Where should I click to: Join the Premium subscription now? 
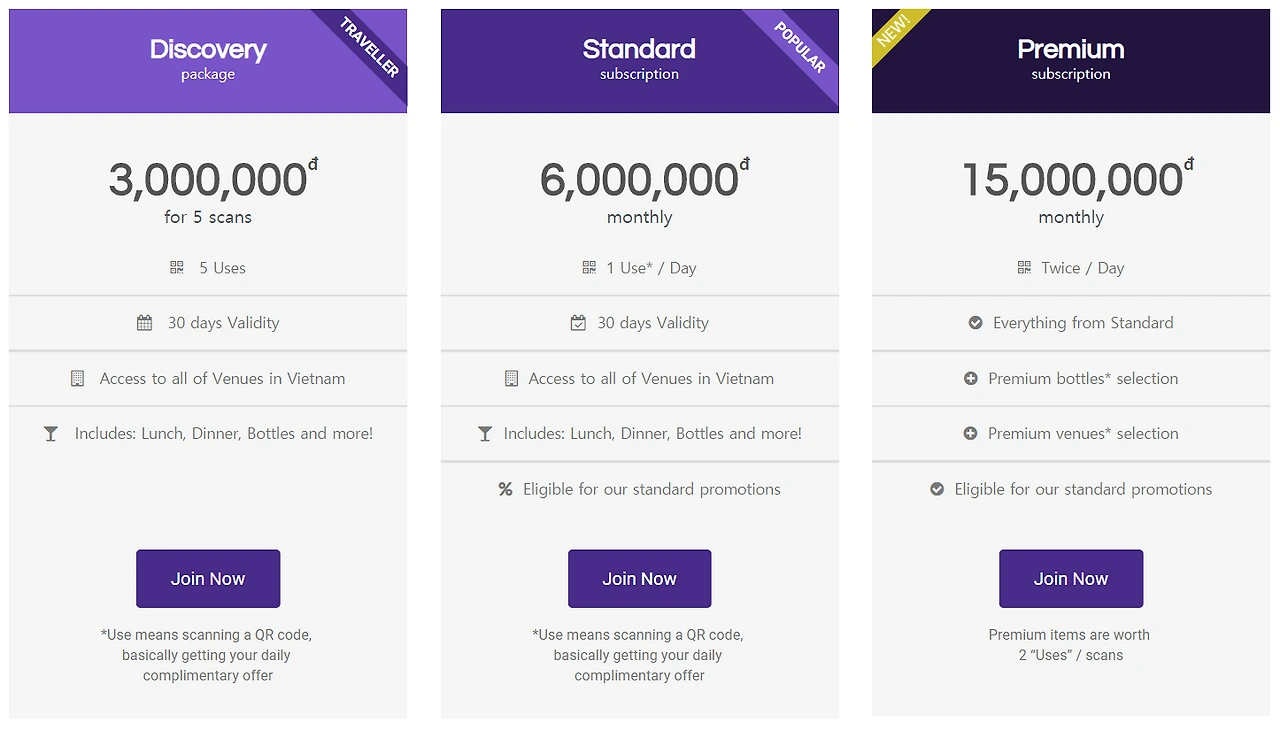tap(1071, 579)
